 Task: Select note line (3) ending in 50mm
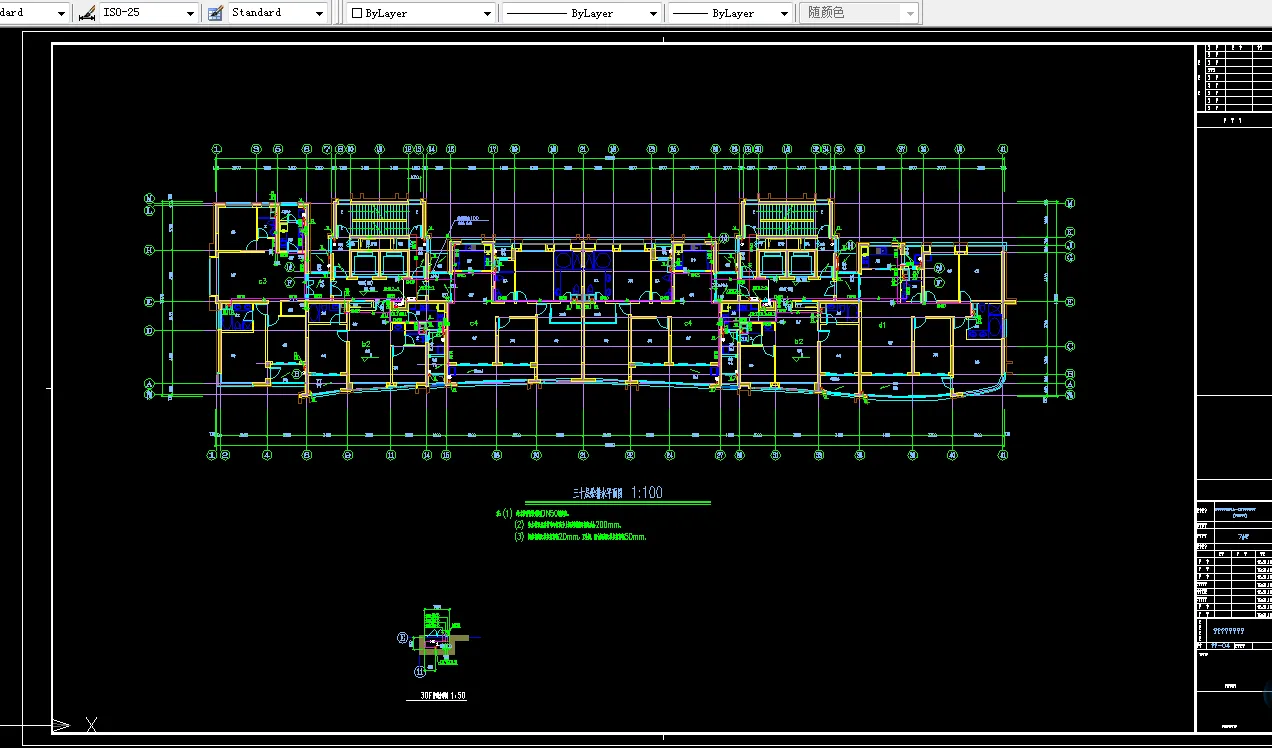point(580,536)
